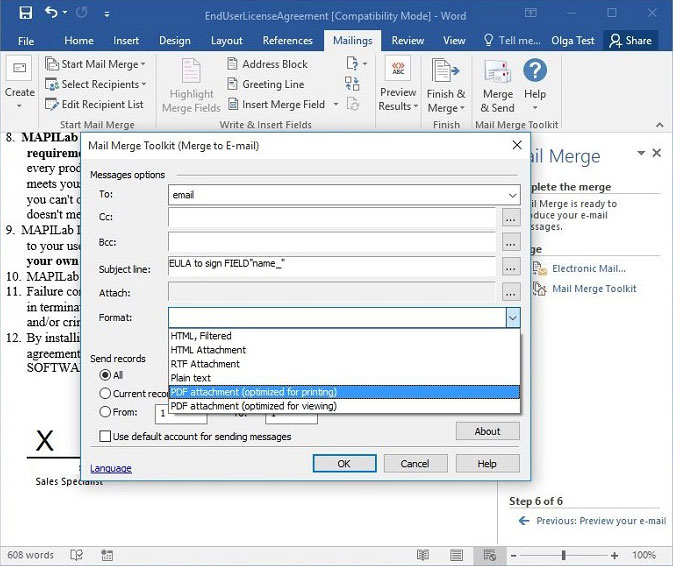Open the Select Recipients menu

[95, 85]
